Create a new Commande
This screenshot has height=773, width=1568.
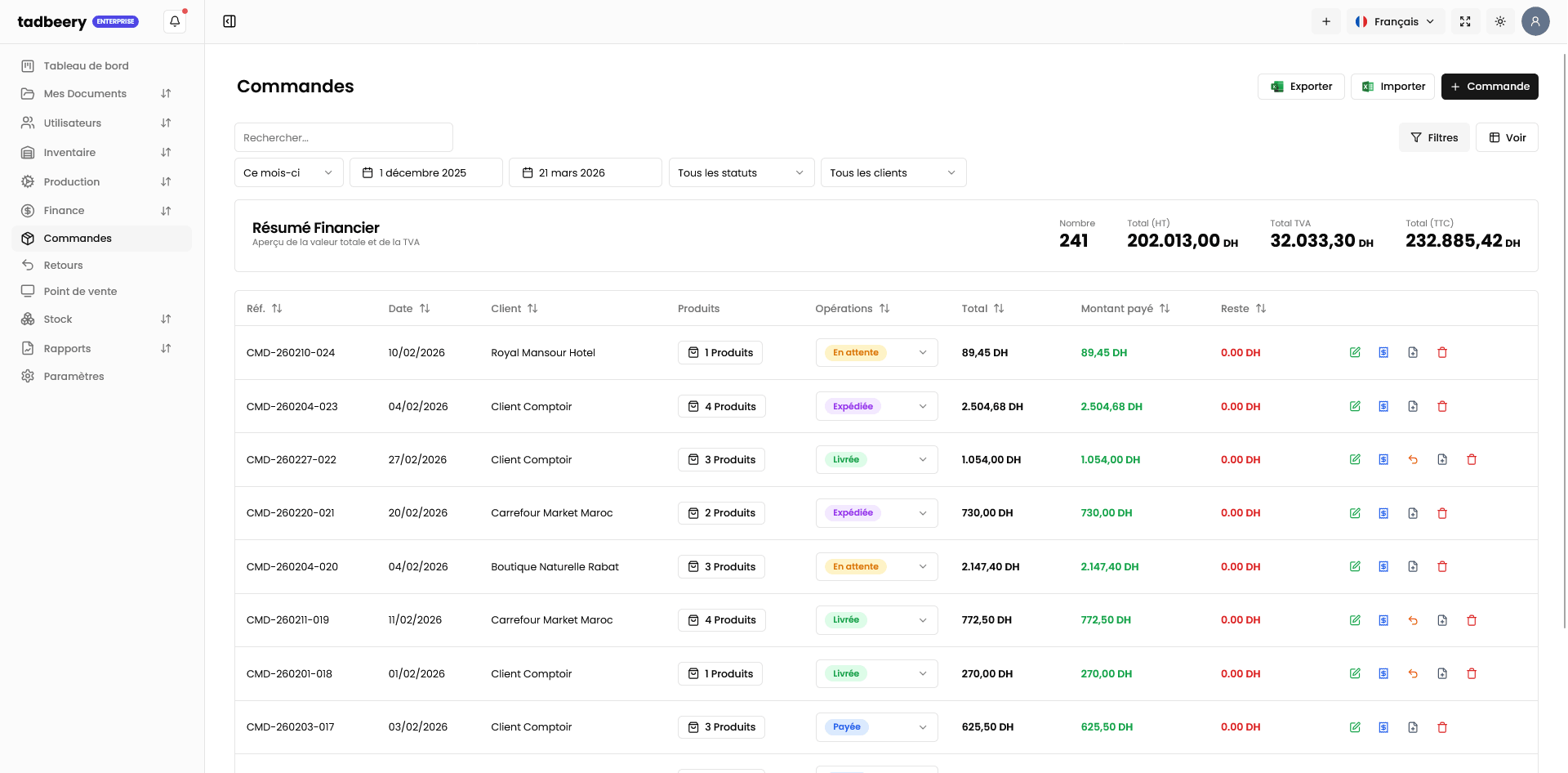coord(1490,87)
